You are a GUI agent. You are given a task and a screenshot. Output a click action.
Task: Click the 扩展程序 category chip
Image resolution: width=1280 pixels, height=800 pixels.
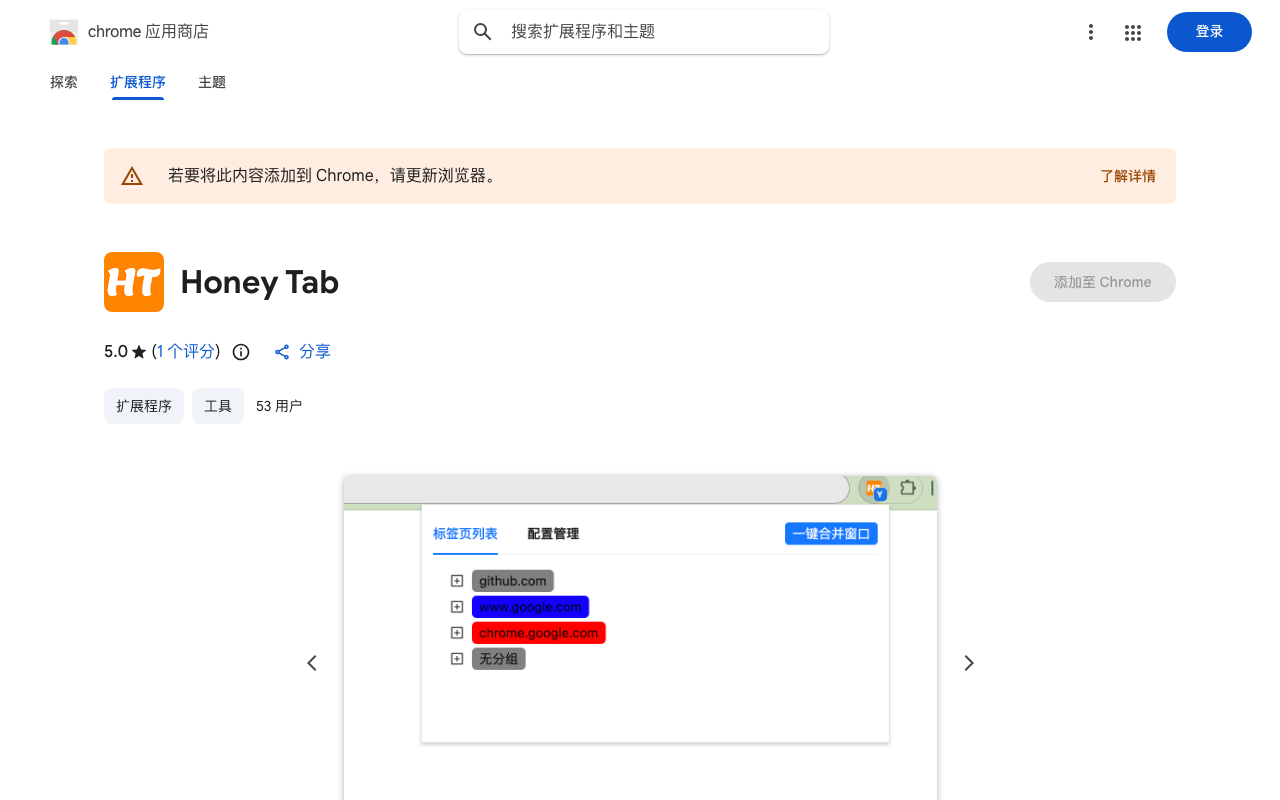[144, 406]
